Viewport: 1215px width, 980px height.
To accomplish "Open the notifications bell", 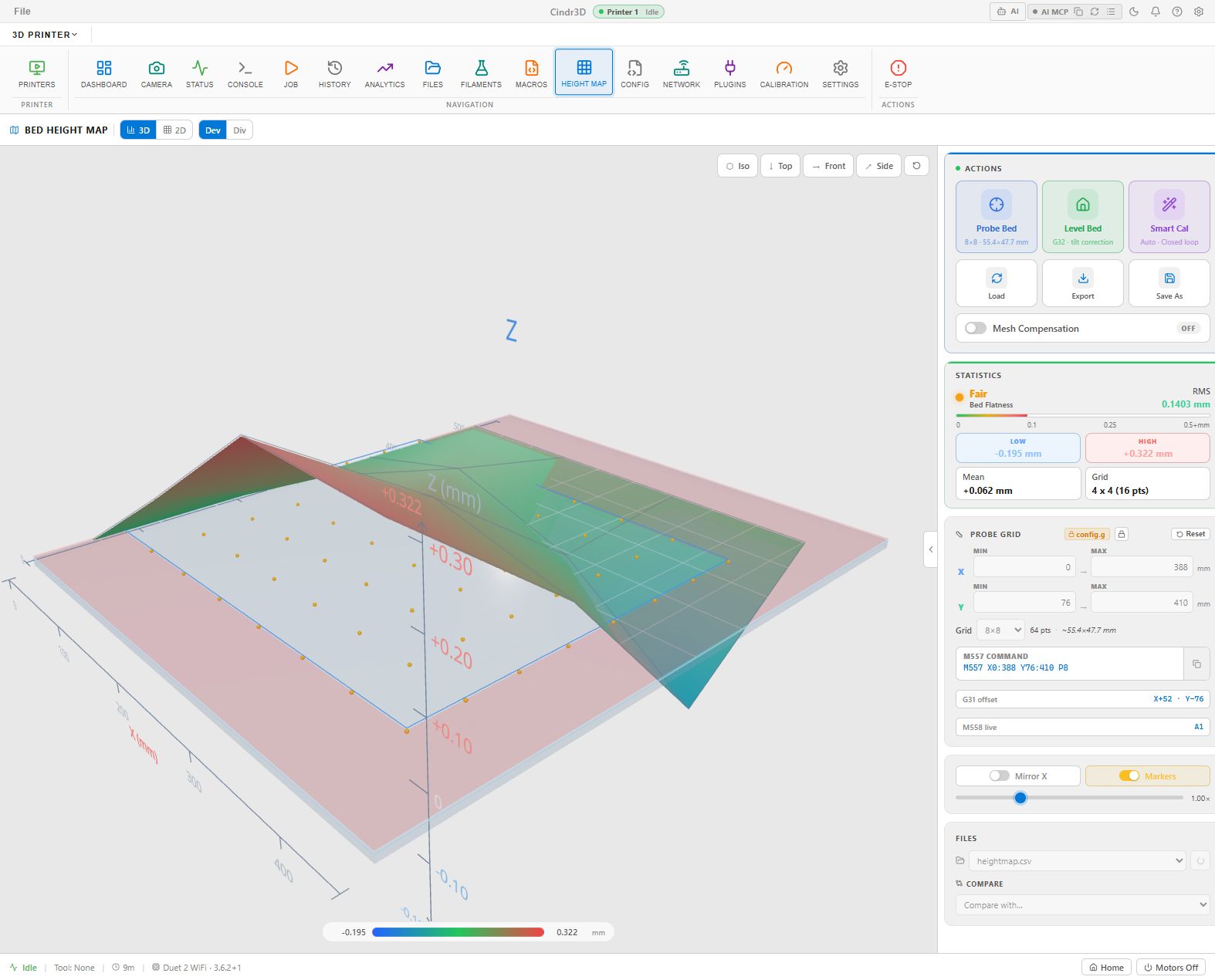I will tap(1156, 12).
